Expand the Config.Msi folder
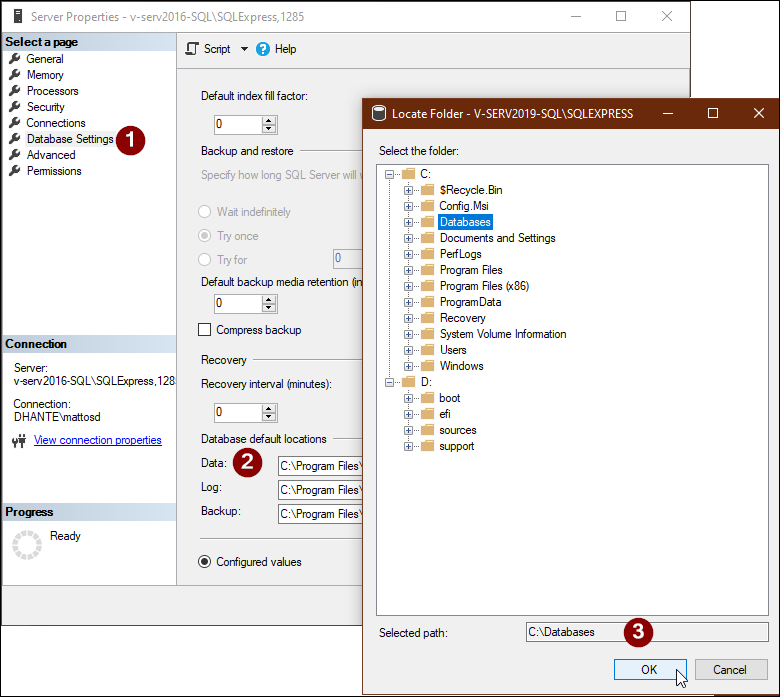780x697 pixels. click(408, 206)
